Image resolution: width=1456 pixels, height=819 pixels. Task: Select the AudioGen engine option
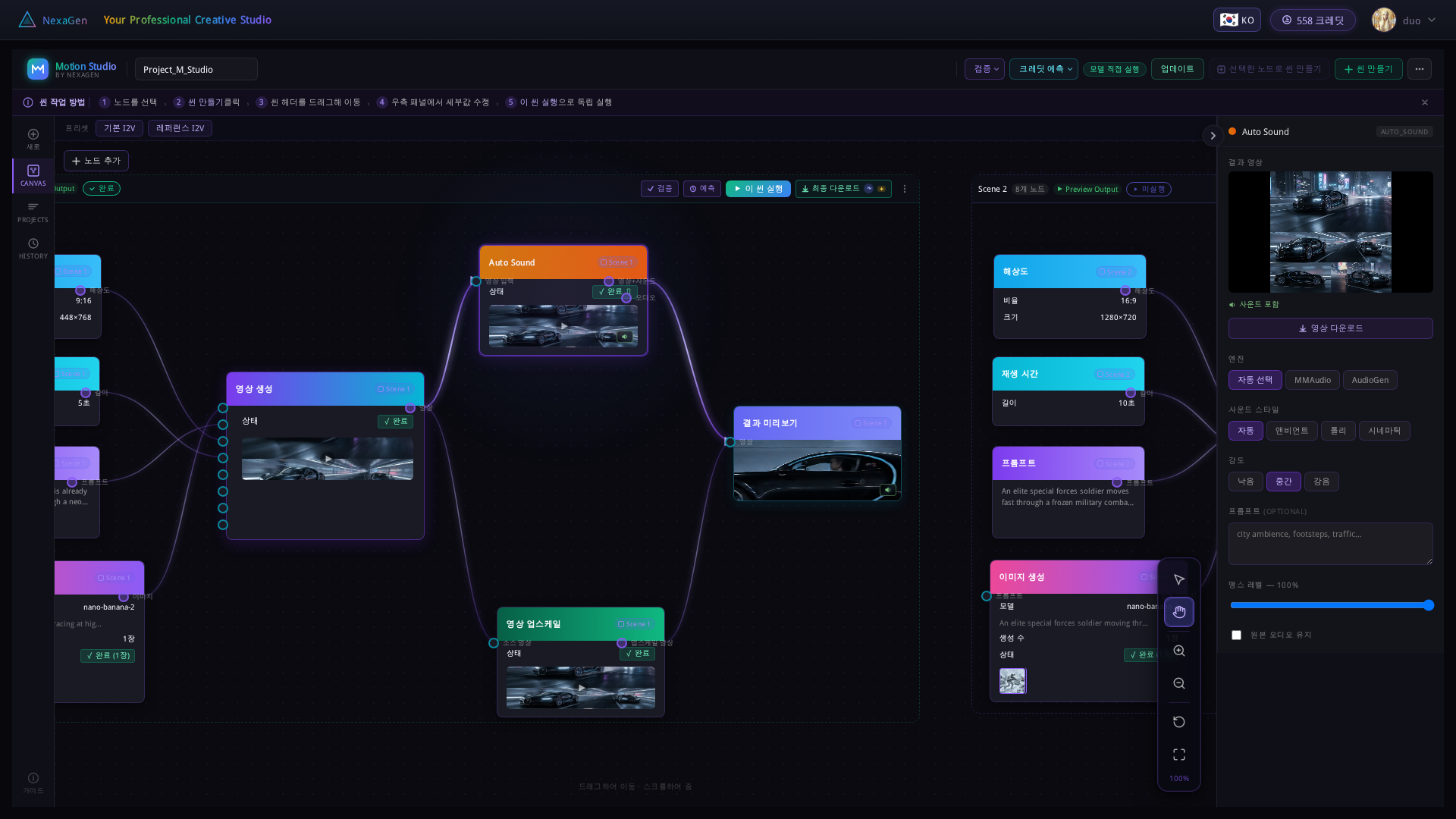pos(1370,380)
